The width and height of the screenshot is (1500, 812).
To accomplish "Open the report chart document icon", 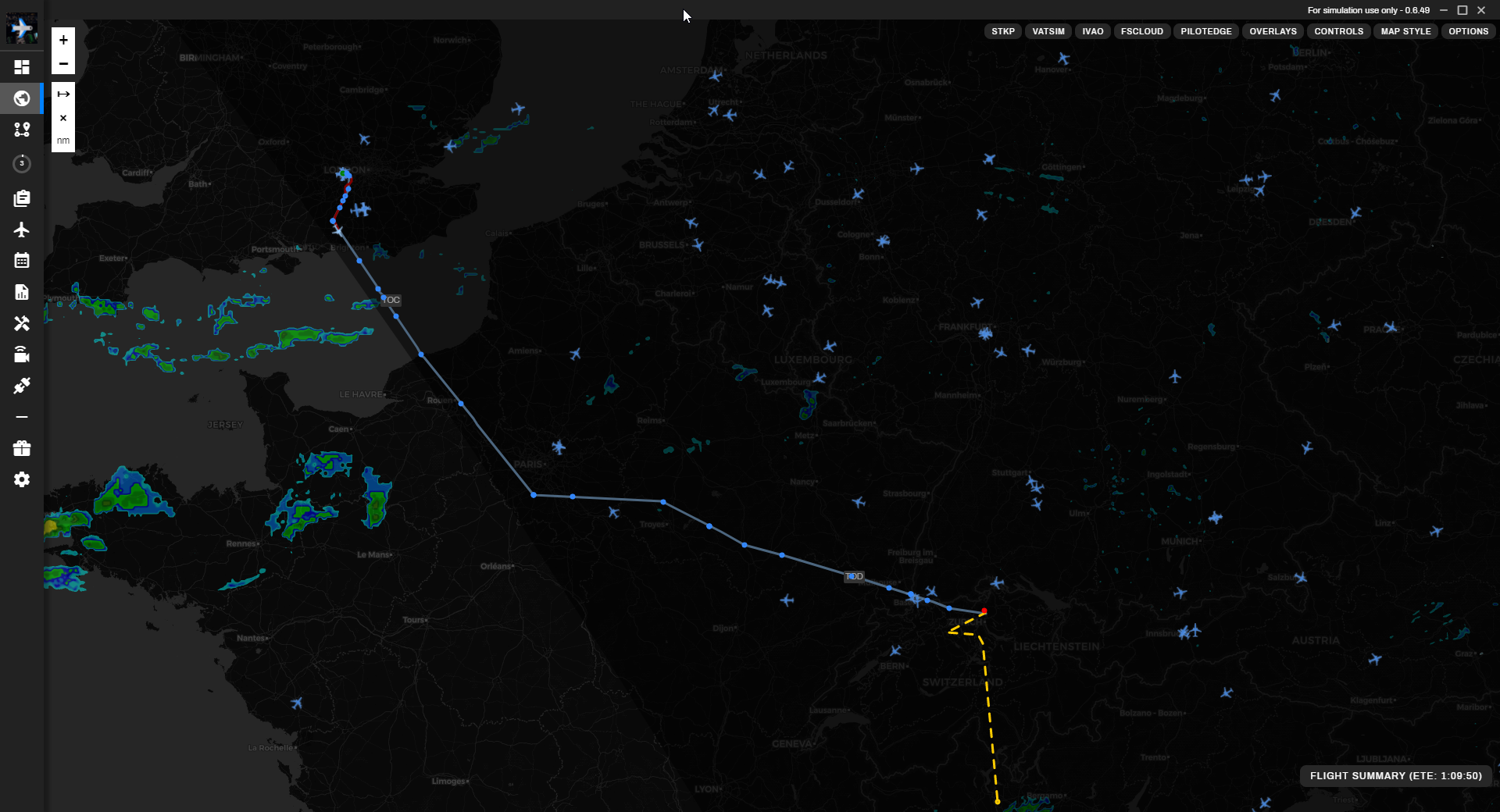I will [x=22, y=292].
